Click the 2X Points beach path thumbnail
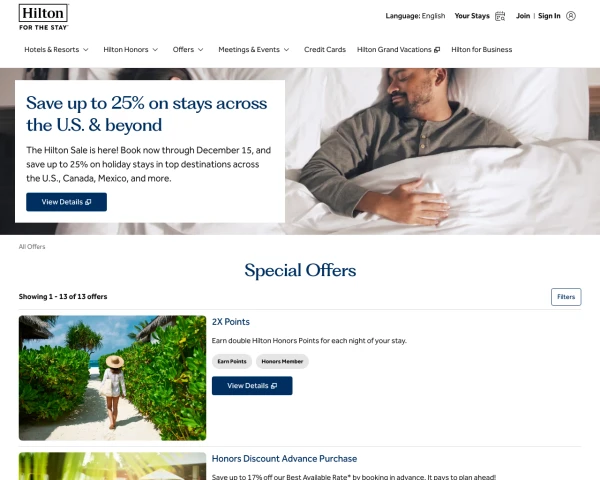Viewport: 600px width, 480px height. pos(112,378)
